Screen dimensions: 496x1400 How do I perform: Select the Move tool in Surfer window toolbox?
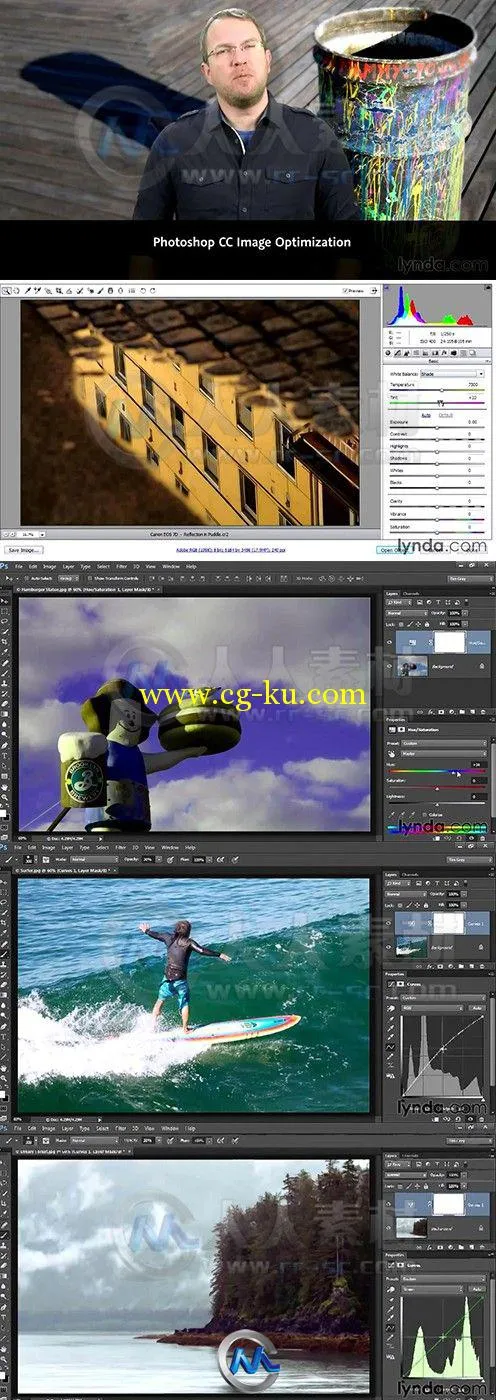[5, 881]
